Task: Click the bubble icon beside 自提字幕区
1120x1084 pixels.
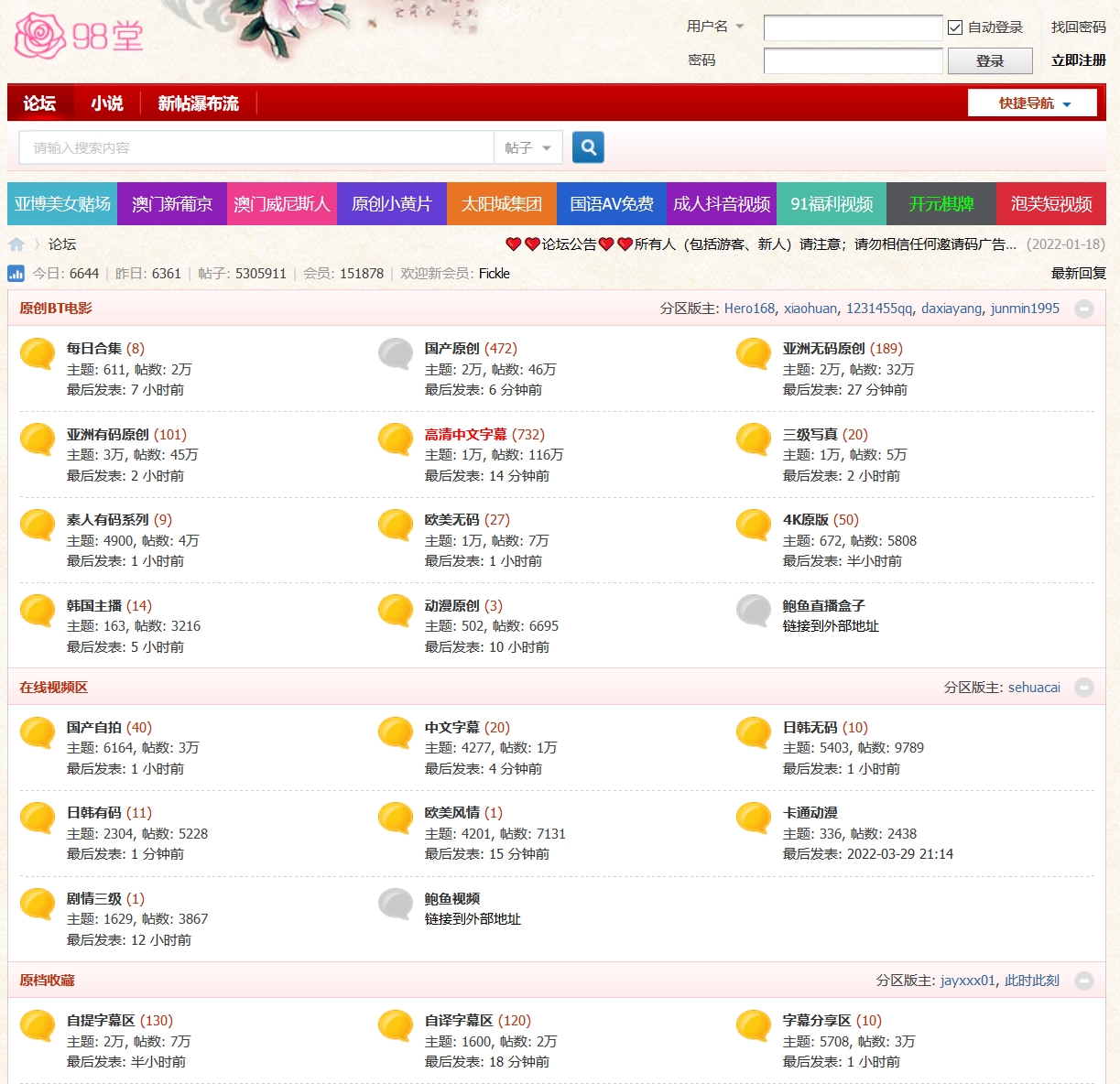Action: tap(38, 1025)
